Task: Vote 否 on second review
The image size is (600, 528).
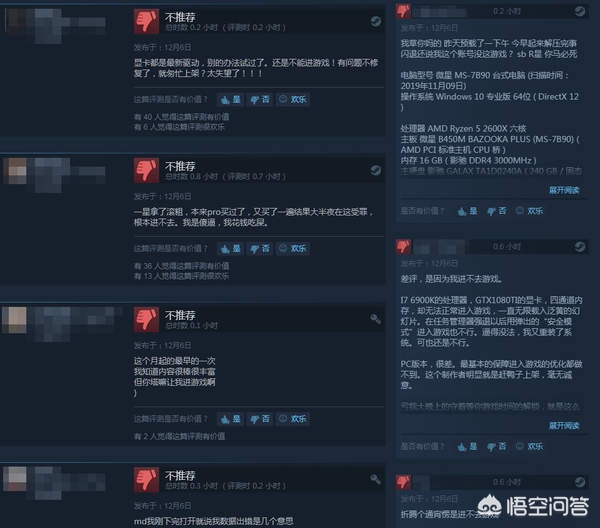Action: (260, 249)
